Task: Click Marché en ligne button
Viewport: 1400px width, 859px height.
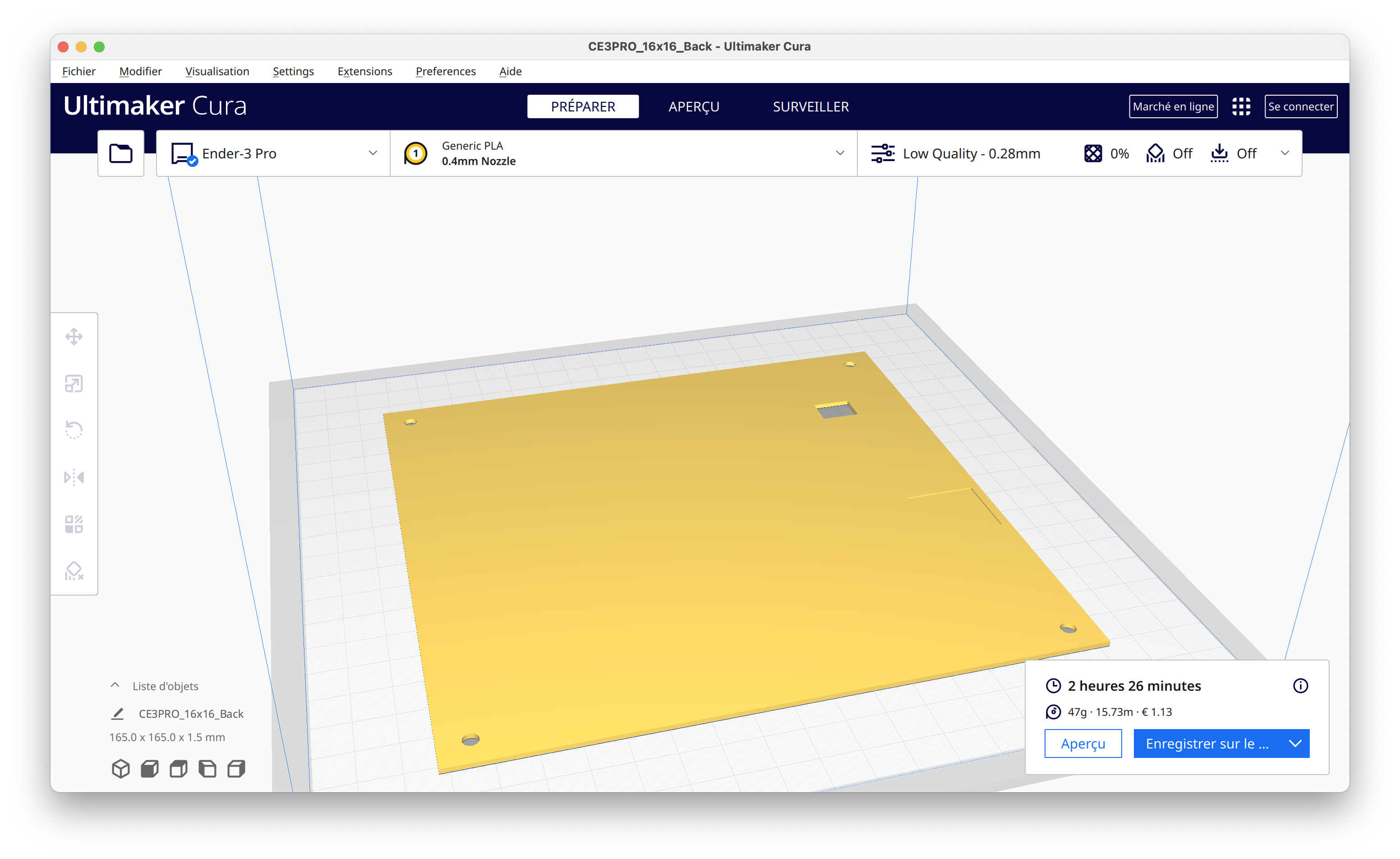Action: 1173,106
